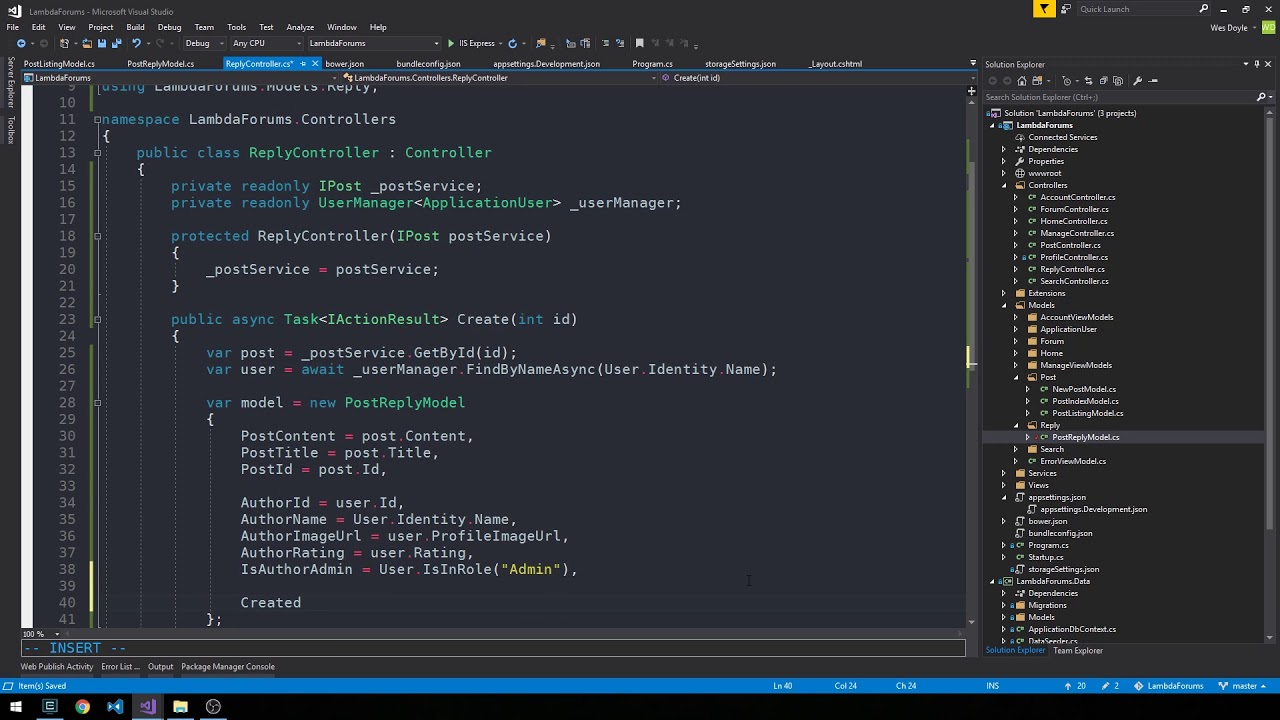Image resolution: width=1280 pixels, height=720 pixels.
Task: Pin the ReplyController.cs tab
Action: pyautogui.click(x=303, y=64)
